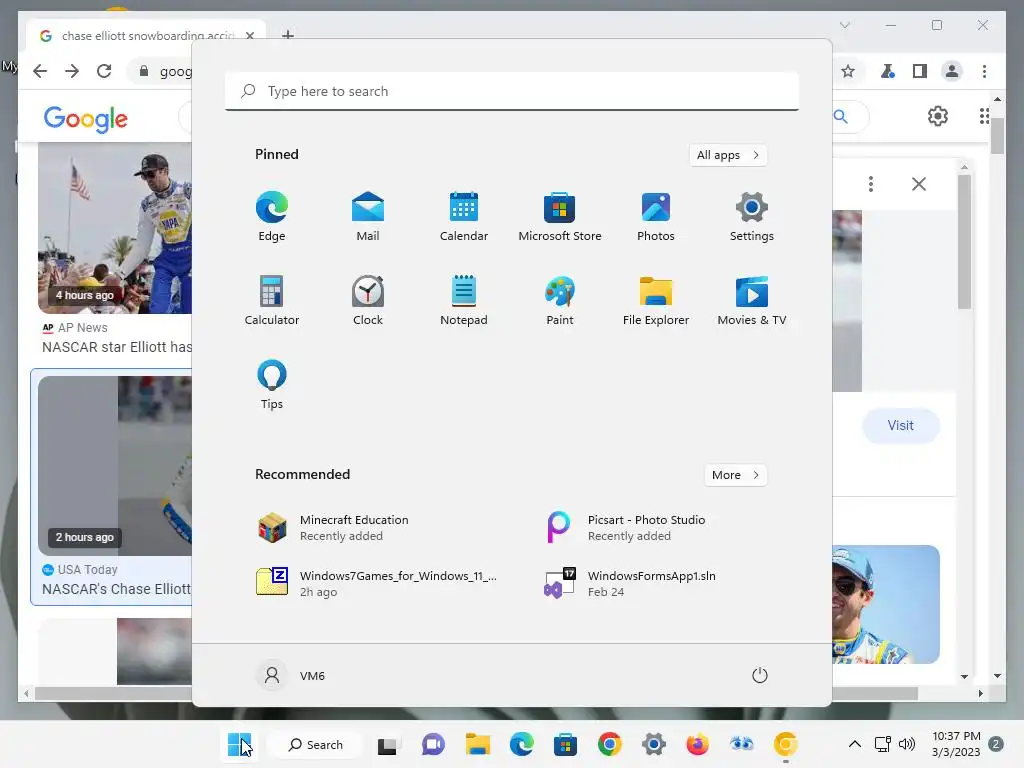
Task: Show More recommended items
Action: (735, 475)
